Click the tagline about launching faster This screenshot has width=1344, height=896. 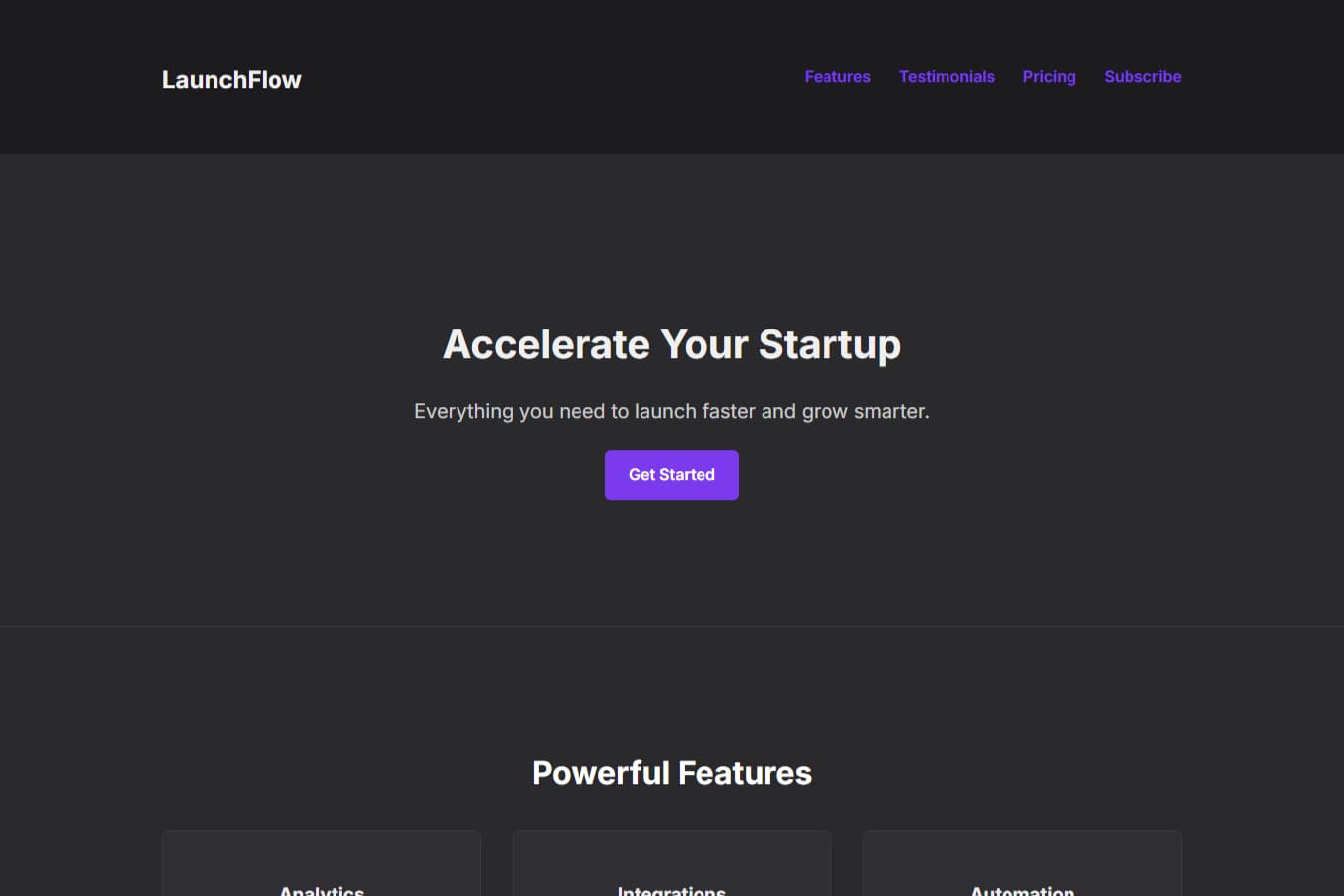click(672, 411)
